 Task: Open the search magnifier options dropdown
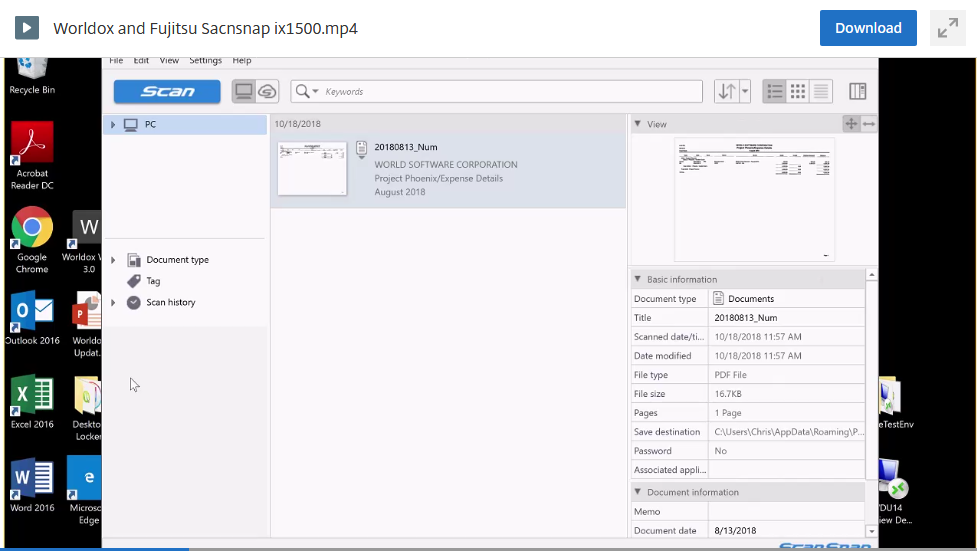(x=307, y=92)
